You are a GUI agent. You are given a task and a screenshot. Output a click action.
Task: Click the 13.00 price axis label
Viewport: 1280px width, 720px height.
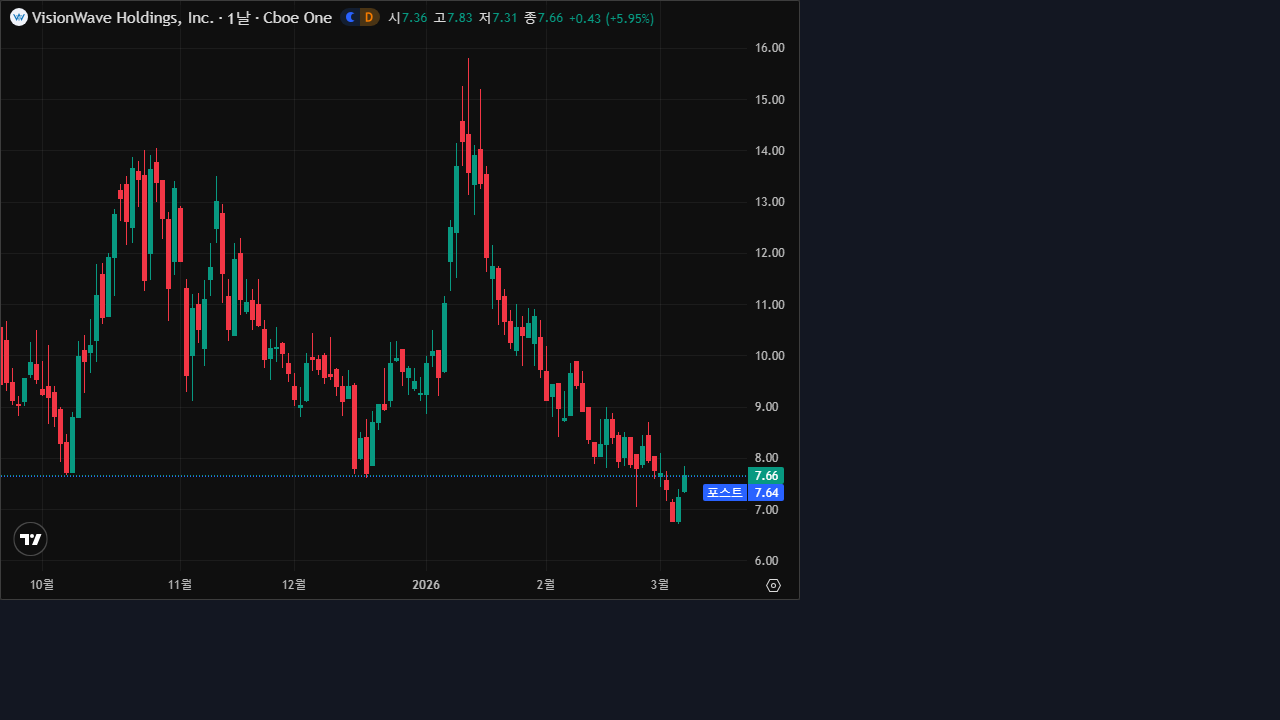(770, 202)
